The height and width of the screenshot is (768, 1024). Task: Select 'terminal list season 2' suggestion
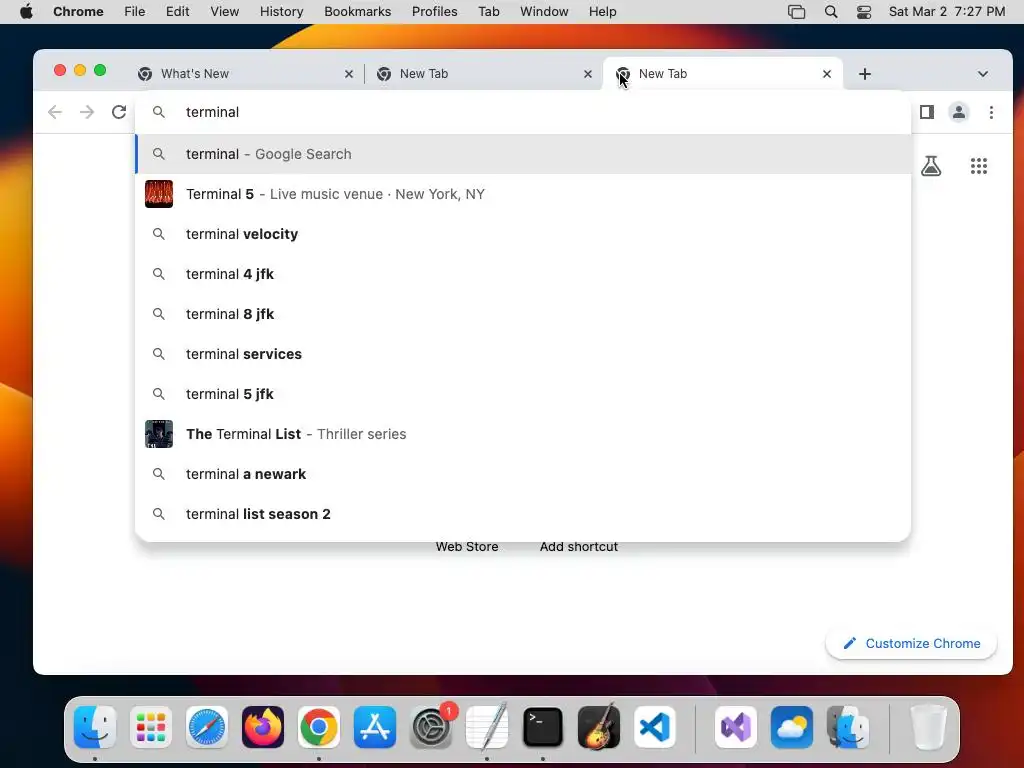523,514
